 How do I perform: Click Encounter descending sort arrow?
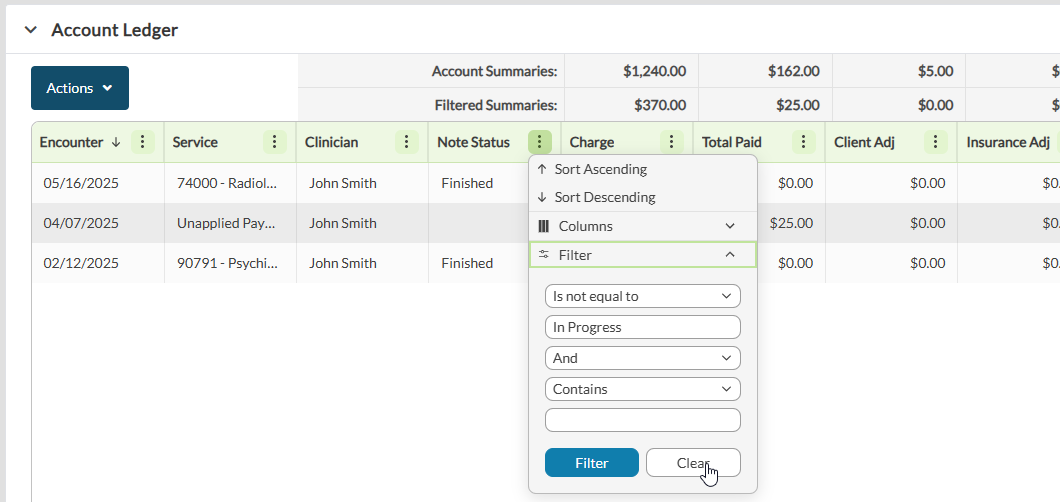click(x=116, y=142)
